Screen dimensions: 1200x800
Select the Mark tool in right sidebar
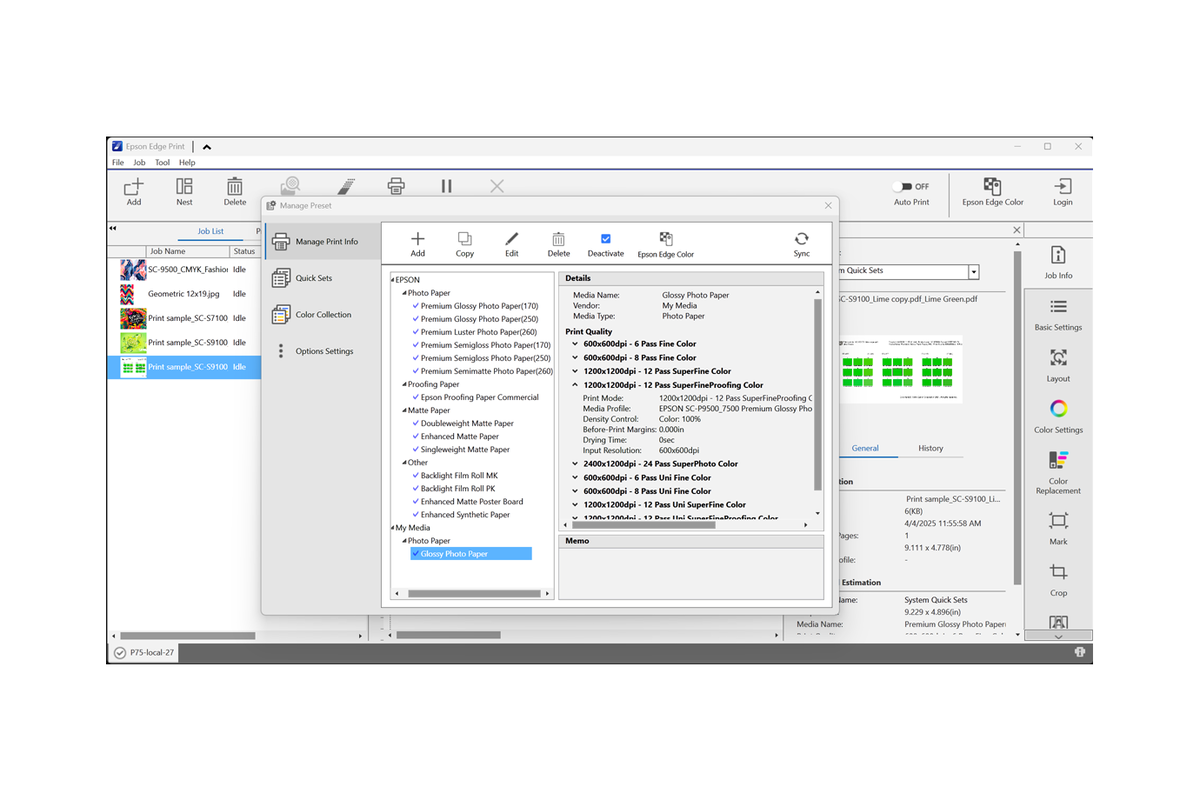pos(1058,528)
